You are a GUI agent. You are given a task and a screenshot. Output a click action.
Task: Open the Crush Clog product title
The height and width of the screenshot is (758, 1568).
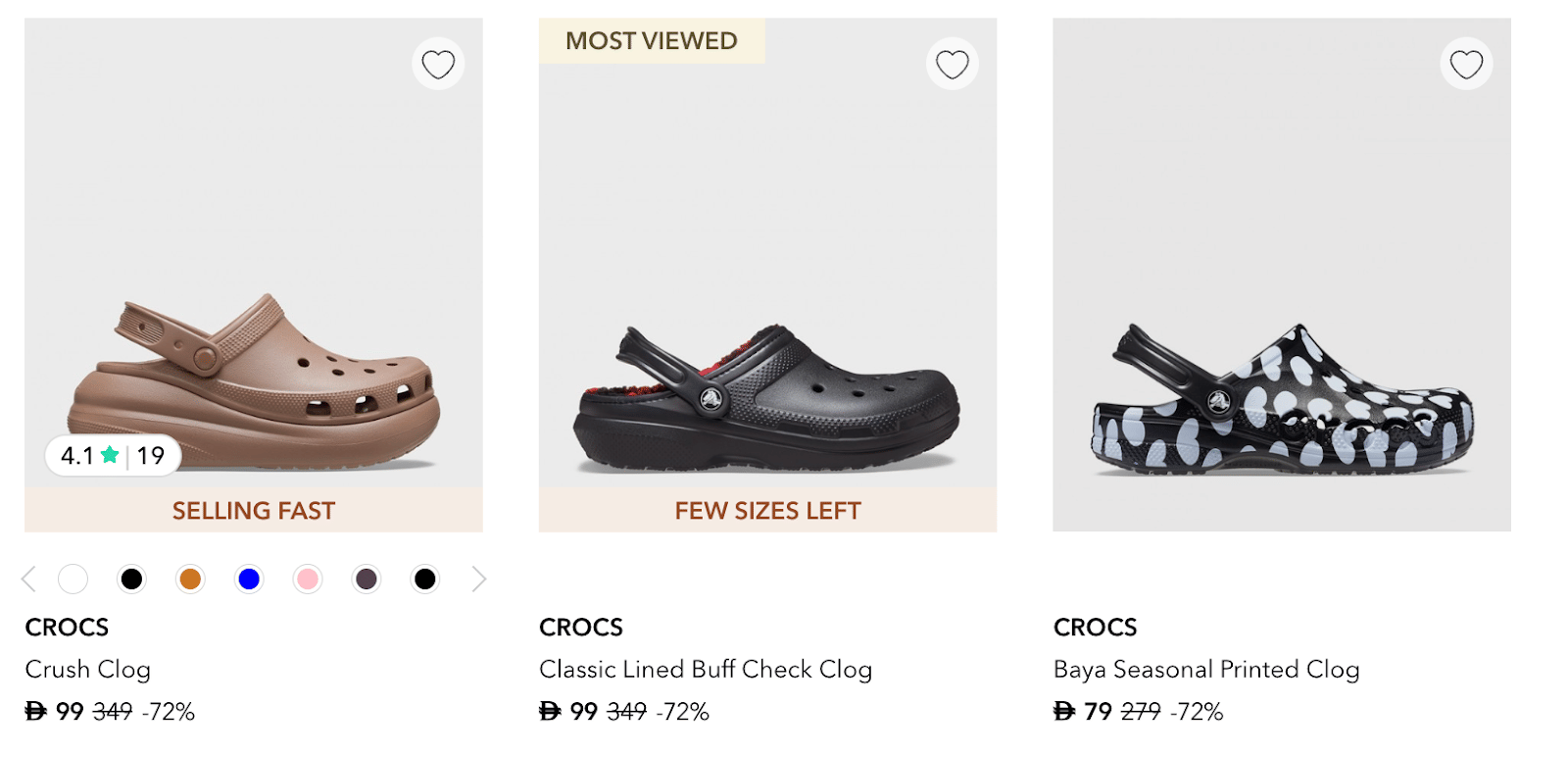tap(88, 670)
